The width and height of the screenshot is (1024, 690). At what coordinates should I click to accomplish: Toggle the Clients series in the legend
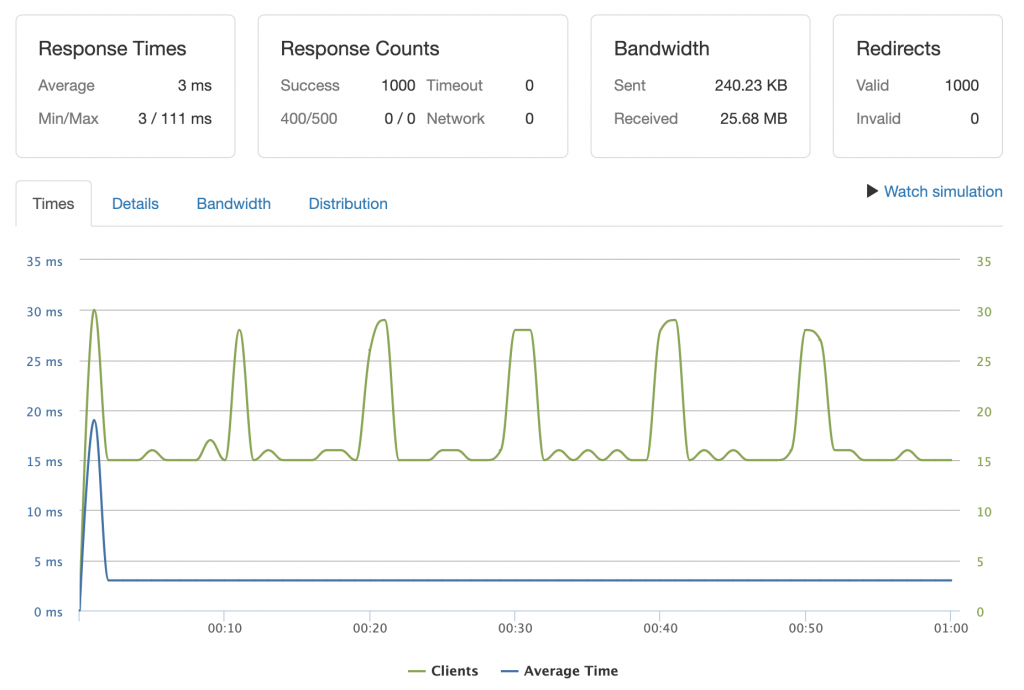tap(443, 670)
